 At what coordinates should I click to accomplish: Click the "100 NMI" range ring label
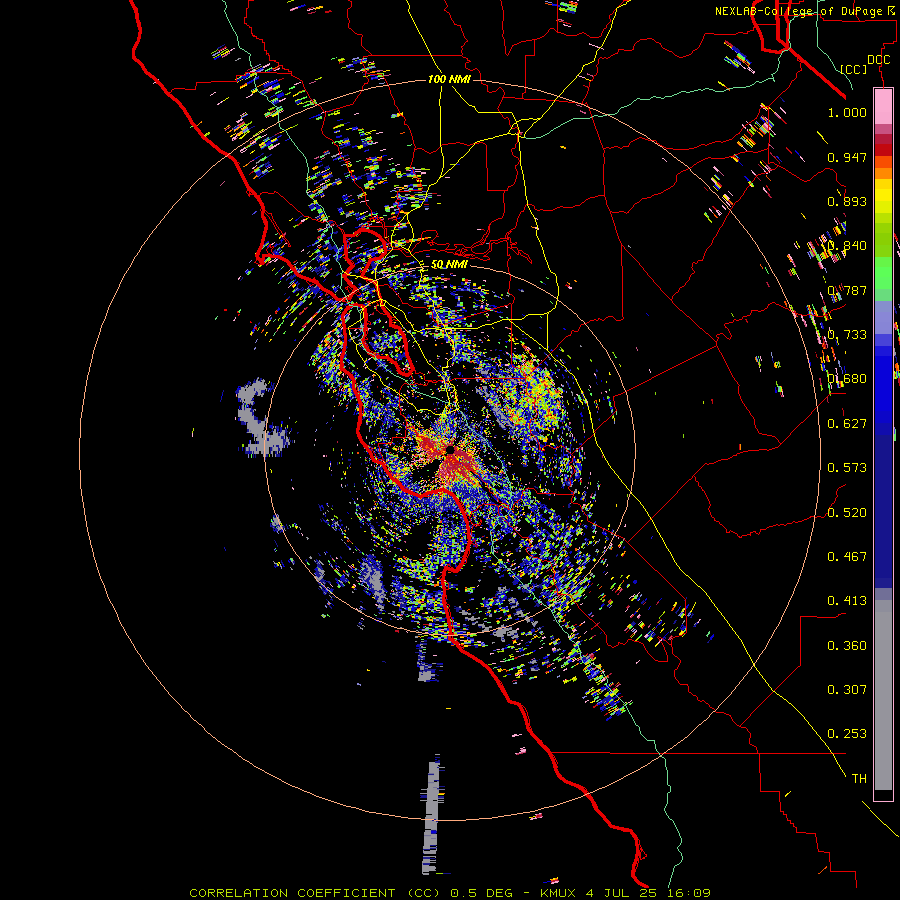pos(449,79)
